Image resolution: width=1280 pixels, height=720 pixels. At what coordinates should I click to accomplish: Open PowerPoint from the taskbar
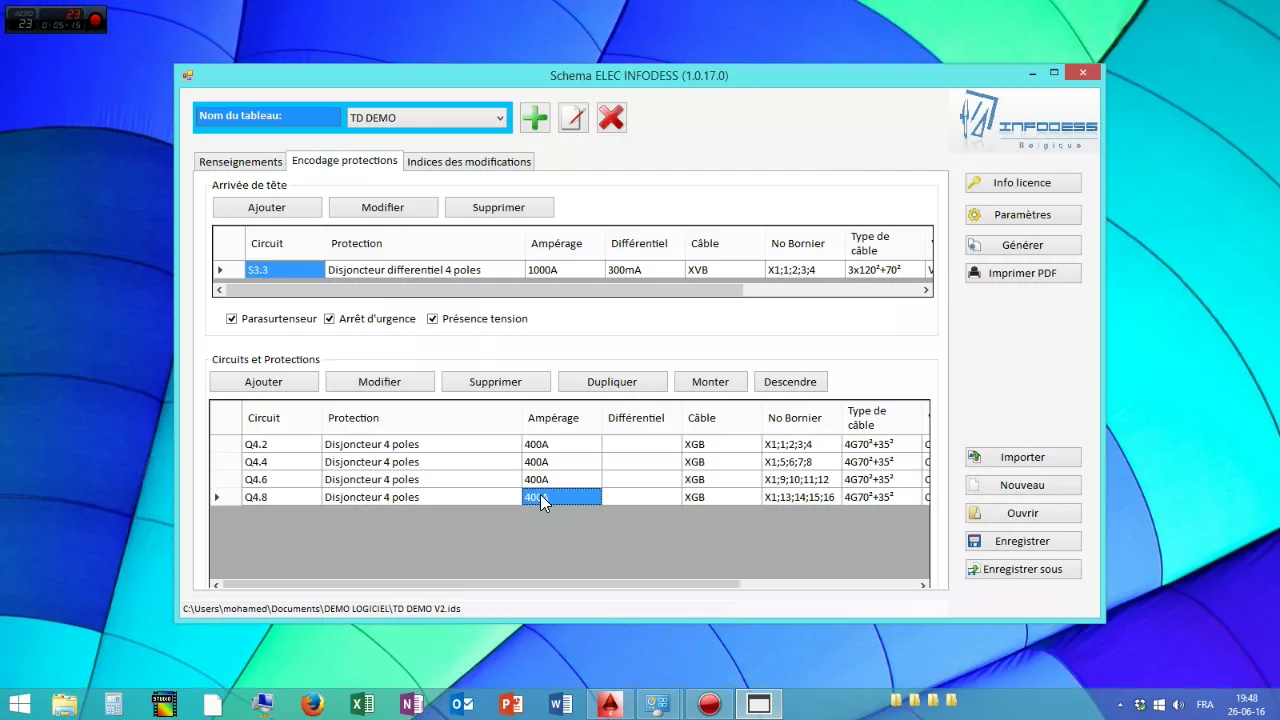(511, 704)
